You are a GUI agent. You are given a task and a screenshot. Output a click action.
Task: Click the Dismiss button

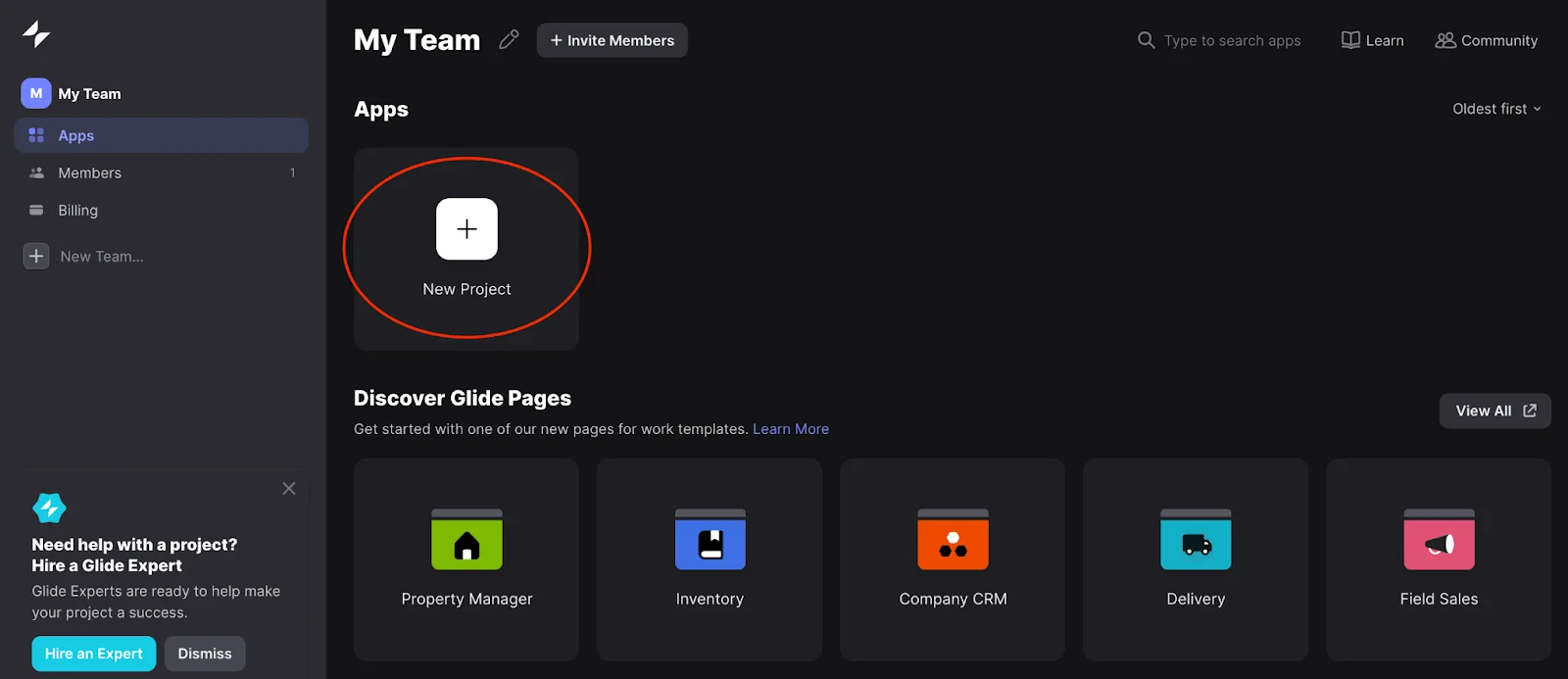[x=205, y=654]
